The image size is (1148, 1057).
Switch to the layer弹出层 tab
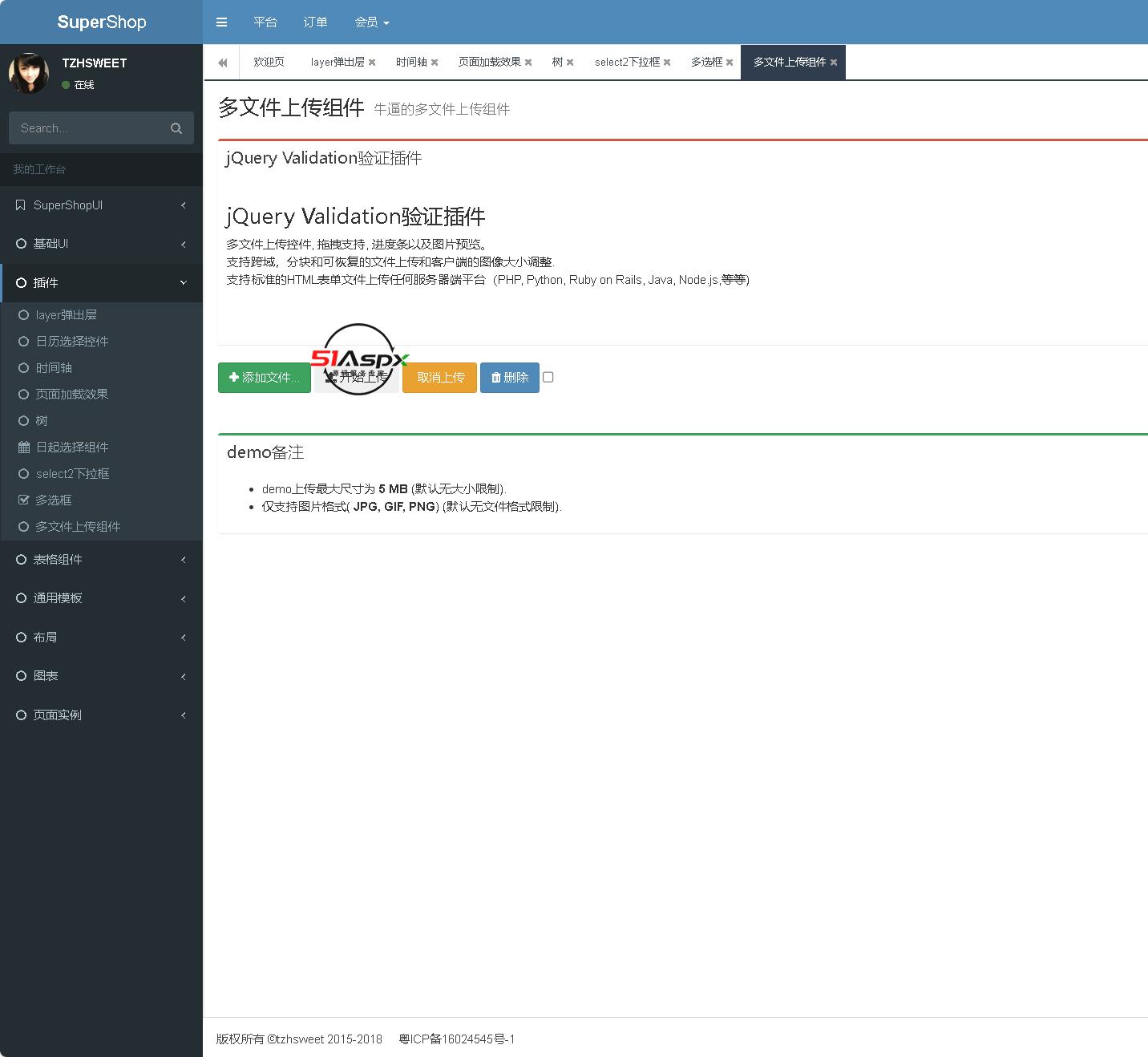click(338, 62)
